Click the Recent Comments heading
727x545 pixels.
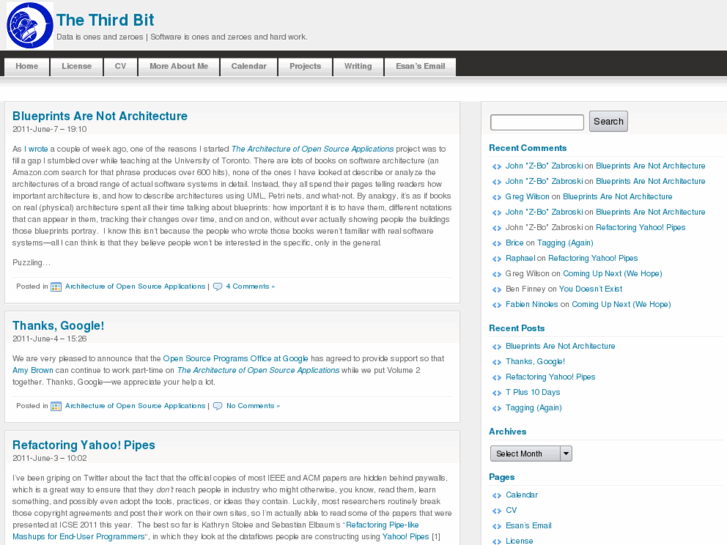(528, 148)
